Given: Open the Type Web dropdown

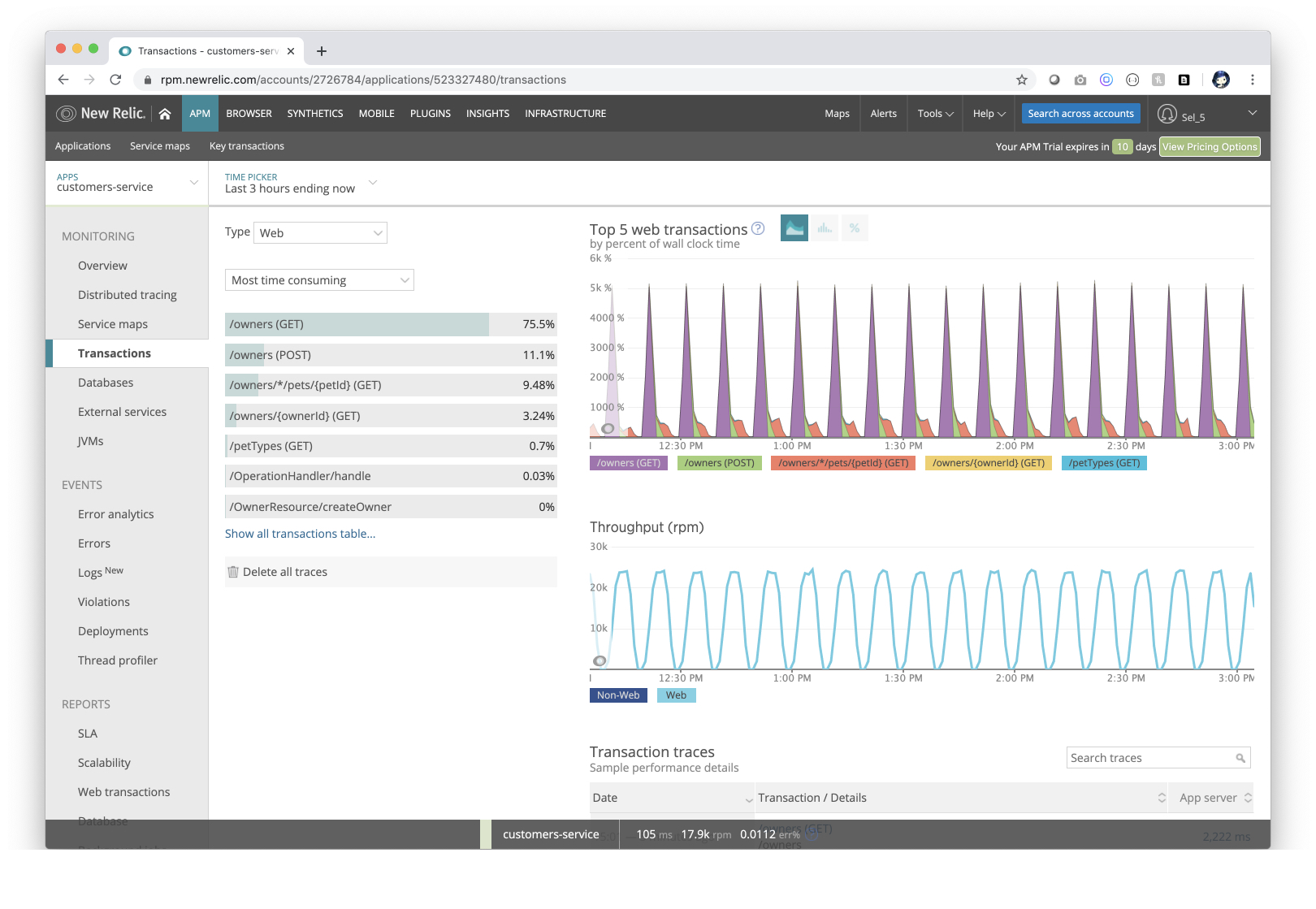Looking at the screenshot, I should 321,233.
